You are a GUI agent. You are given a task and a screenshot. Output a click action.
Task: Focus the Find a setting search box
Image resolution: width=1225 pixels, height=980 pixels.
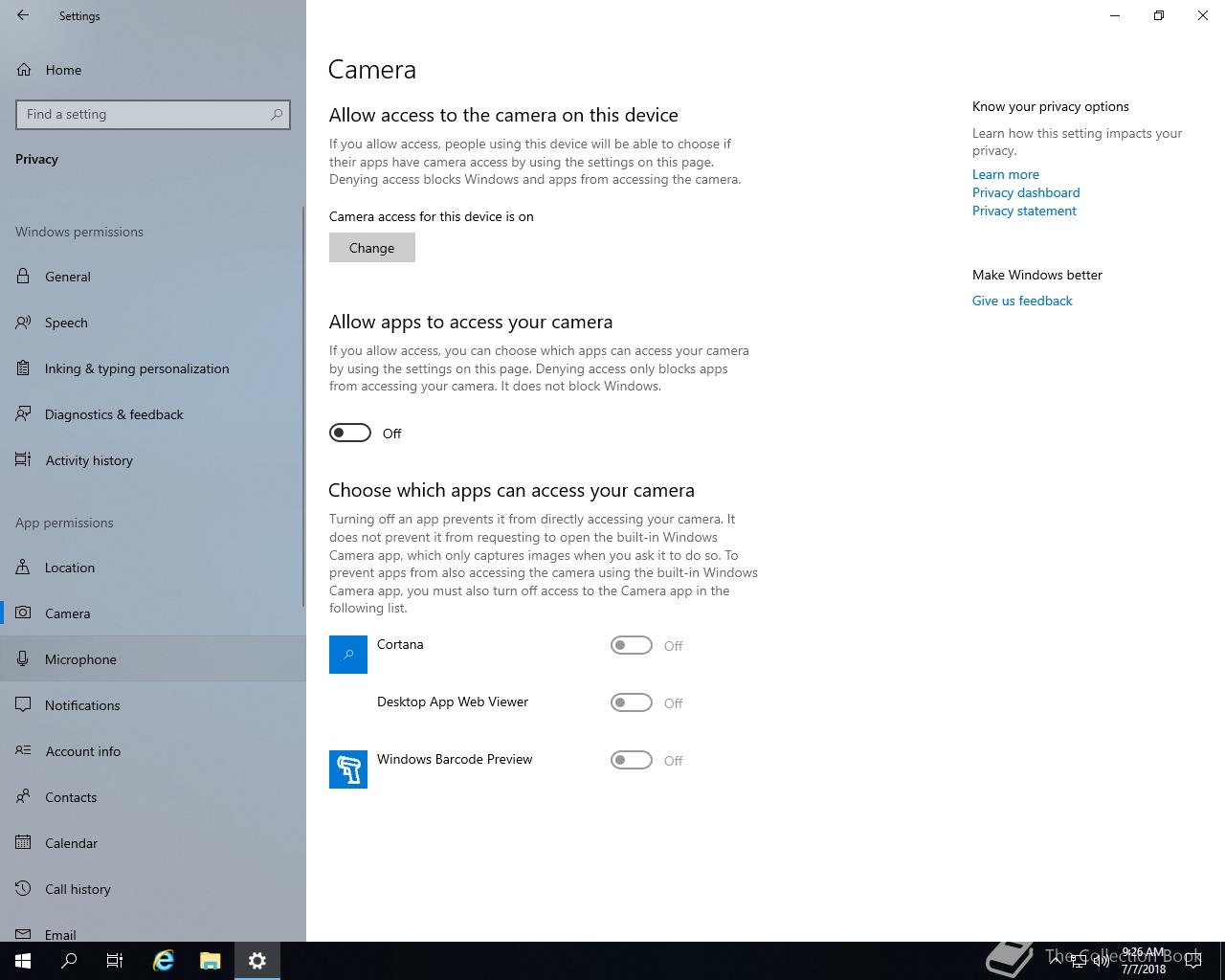153,114
